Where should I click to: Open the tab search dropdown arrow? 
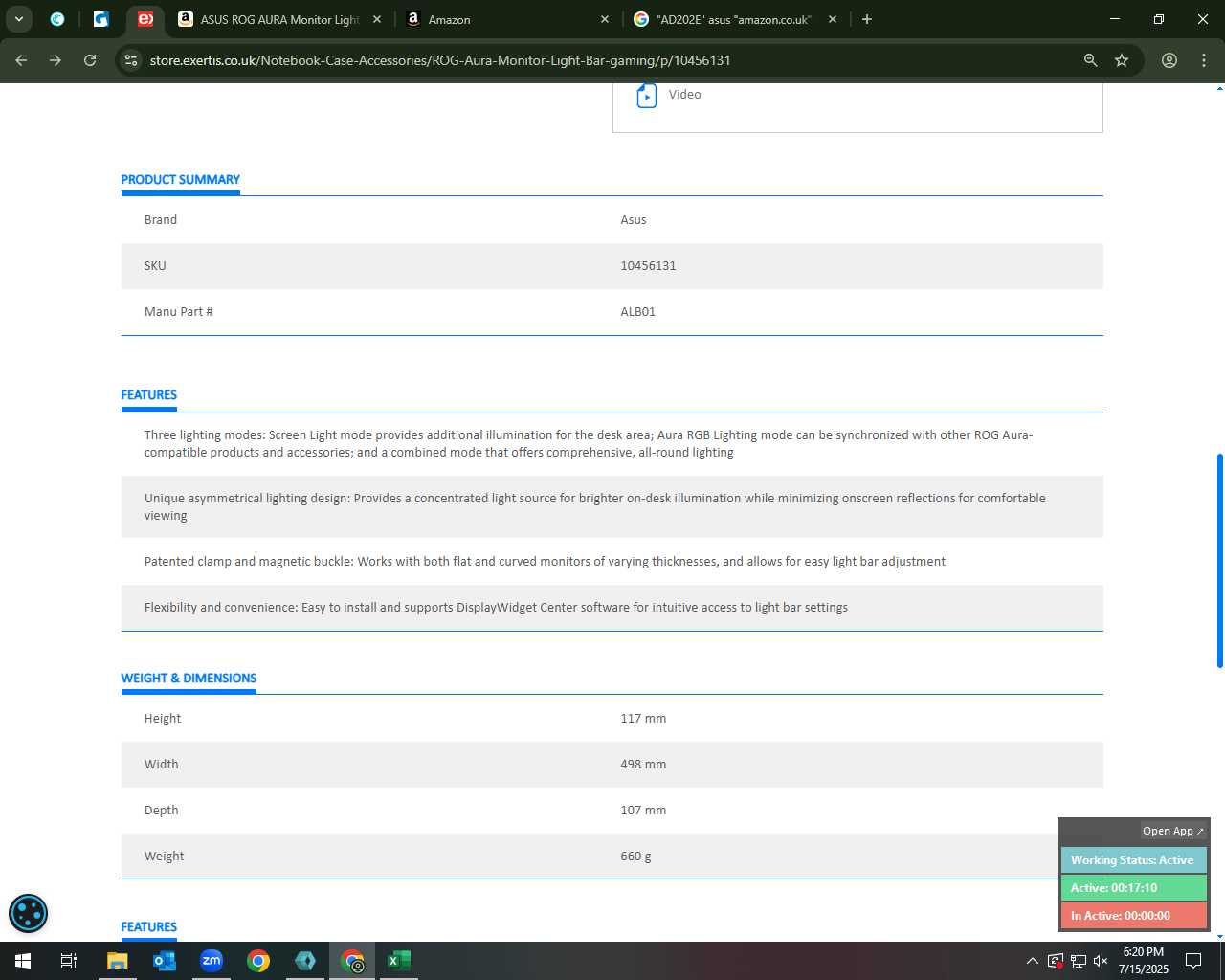point(19,19)
